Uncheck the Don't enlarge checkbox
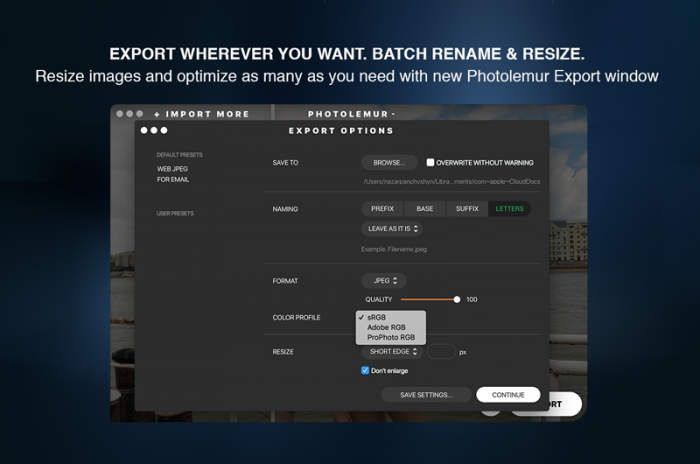Image resolution: width=700 pixels, height=464 pixels. click(x=365, y=370)
